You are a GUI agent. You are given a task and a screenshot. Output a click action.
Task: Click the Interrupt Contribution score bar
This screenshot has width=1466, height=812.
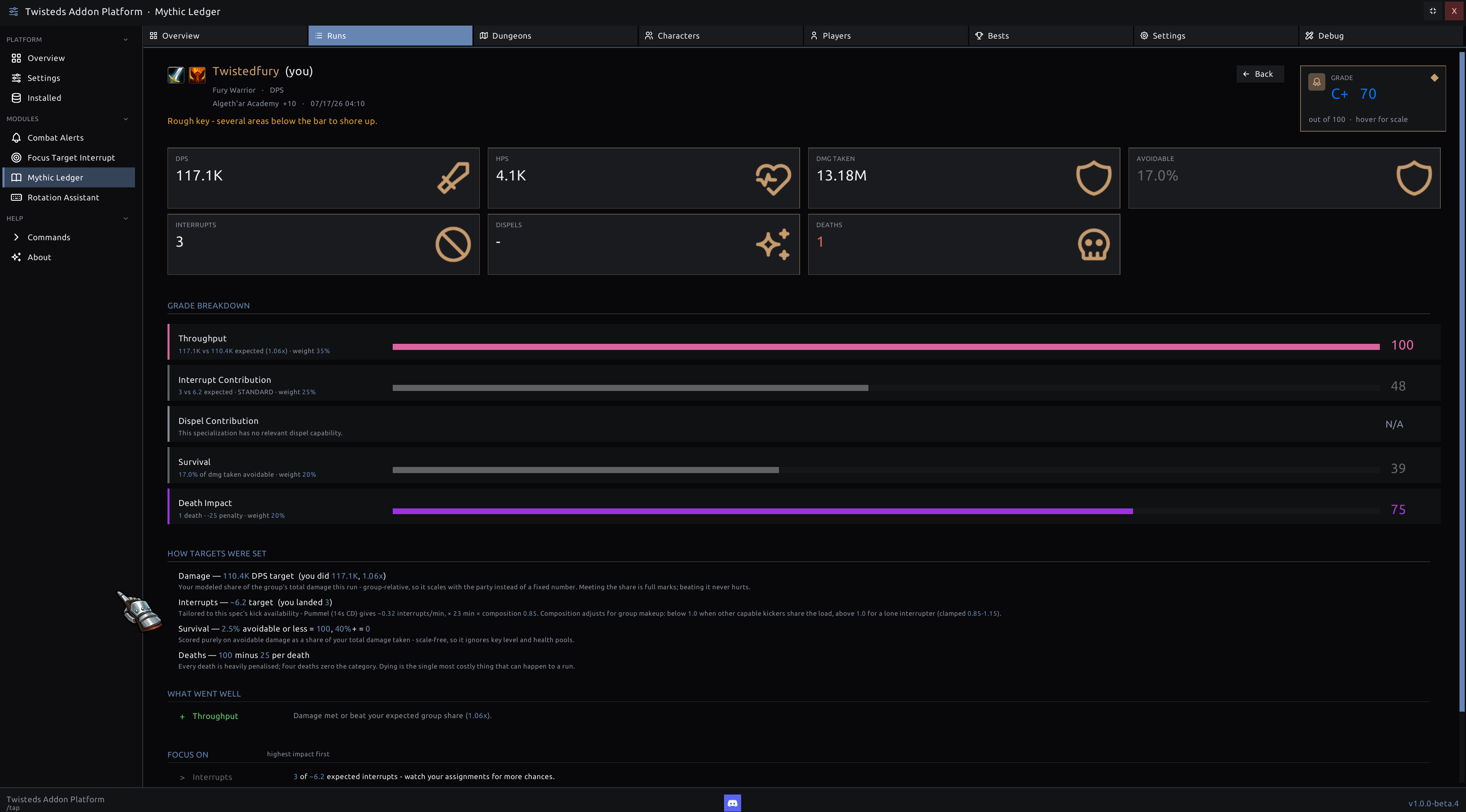click(885, 388)
